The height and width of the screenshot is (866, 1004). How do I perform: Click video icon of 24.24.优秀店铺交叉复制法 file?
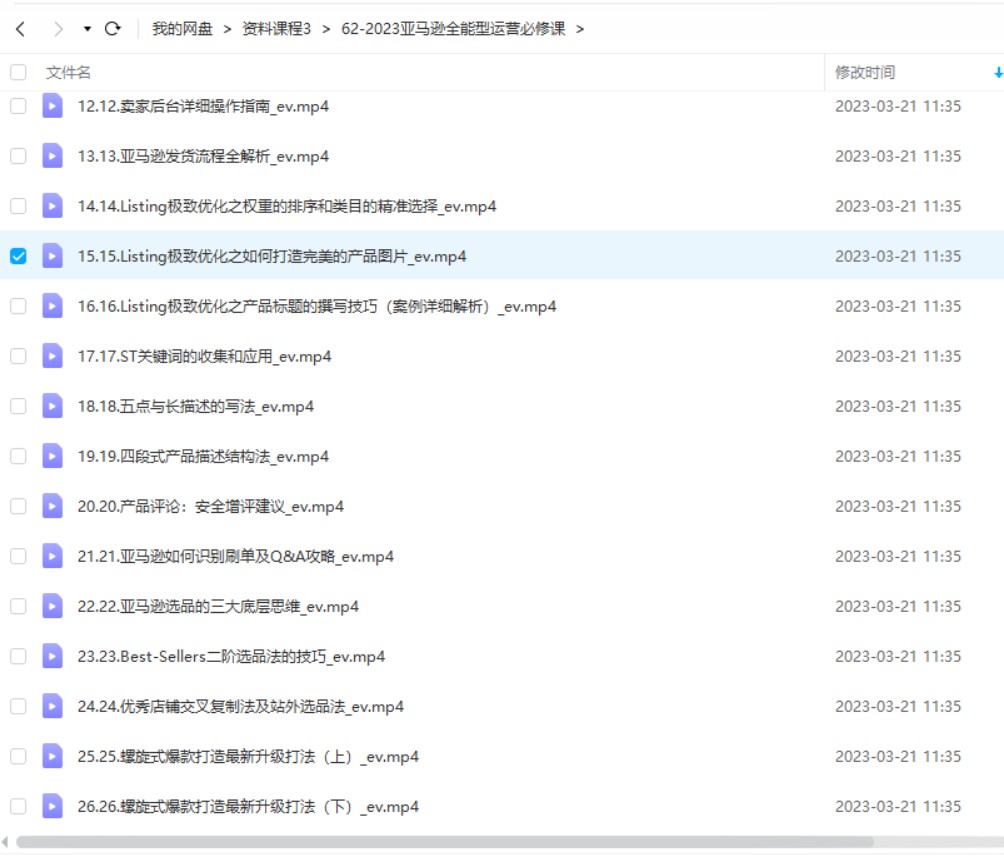(x=53, y=706)
